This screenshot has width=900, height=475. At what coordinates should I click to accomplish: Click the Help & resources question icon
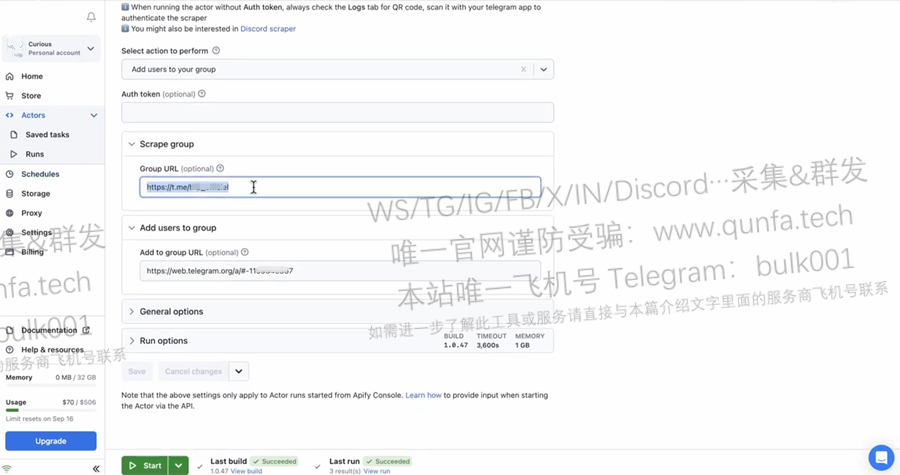tap(10, 350)
